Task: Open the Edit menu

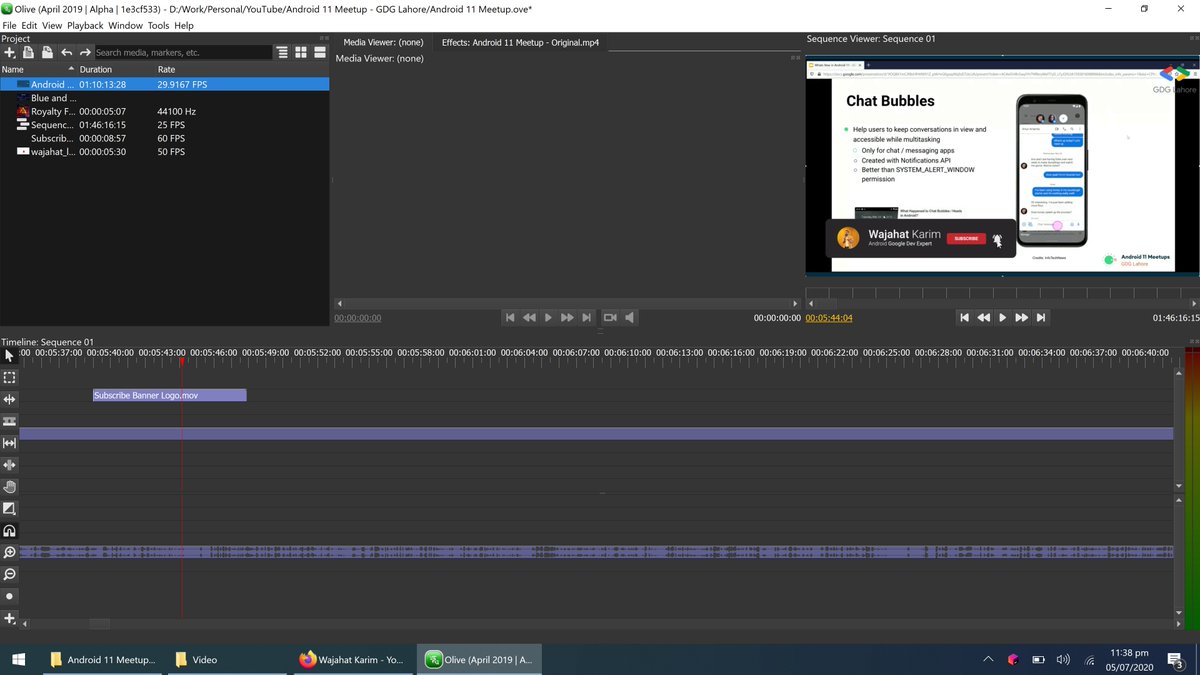Action: pyautogui.click(x=30, y=25)
